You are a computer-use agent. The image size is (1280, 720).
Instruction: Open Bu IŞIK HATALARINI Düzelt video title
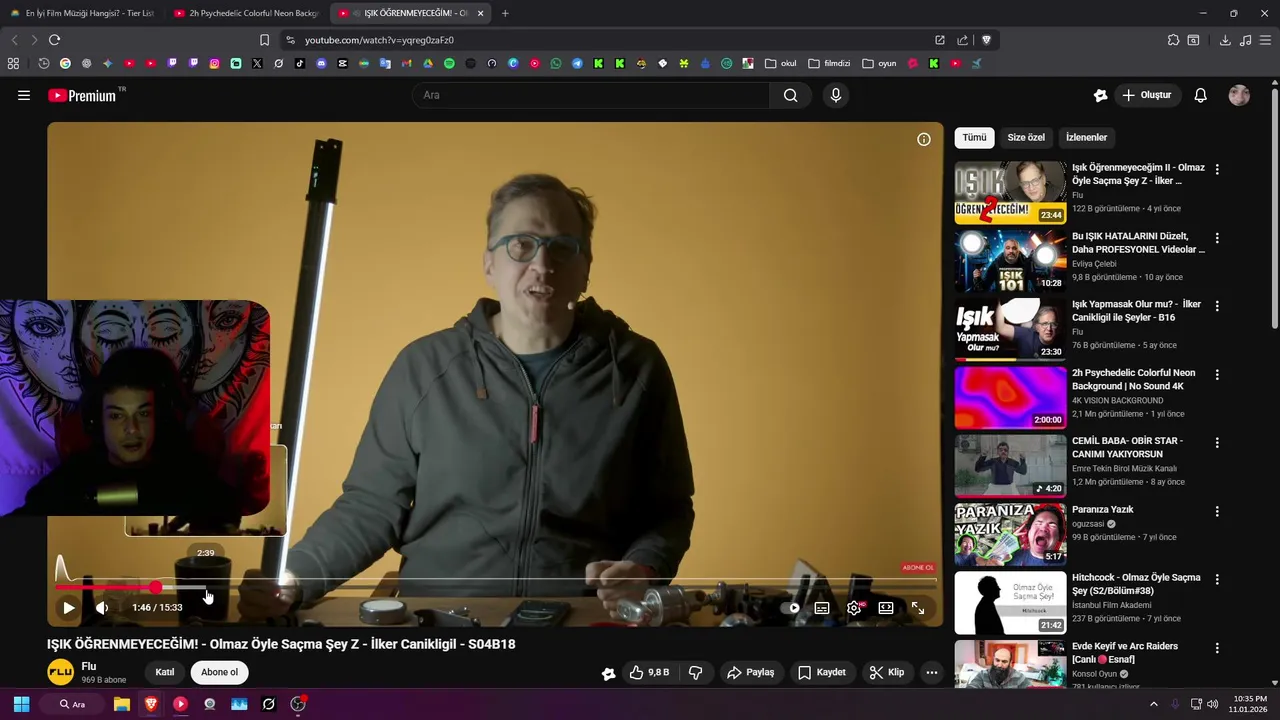pos(1138,243)
